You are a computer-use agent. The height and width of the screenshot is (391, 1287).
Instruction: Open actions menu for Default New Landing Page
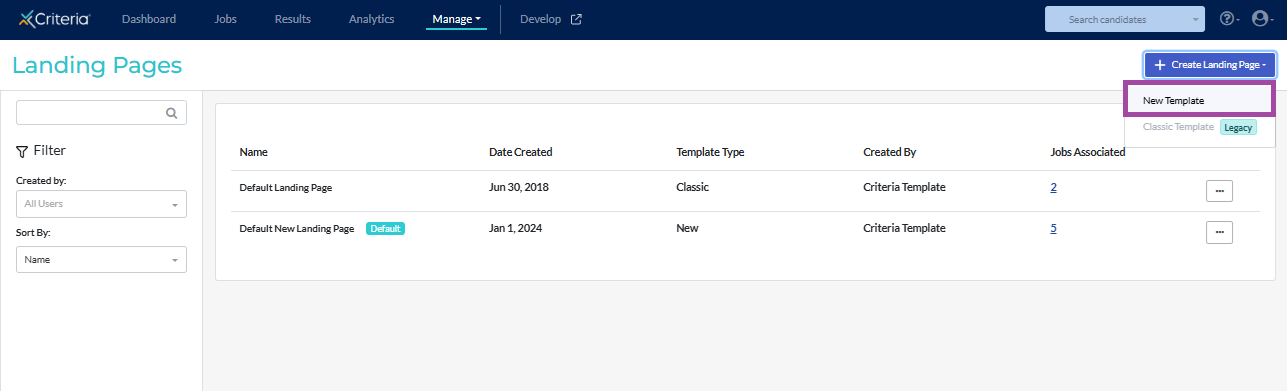point(1219,232)
